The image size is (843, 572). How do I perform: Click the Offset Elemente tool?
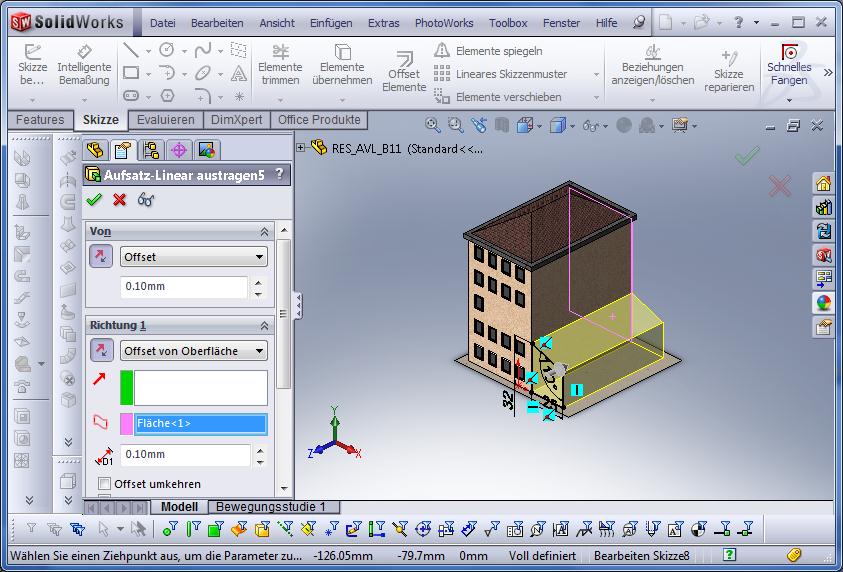[404, 72]
